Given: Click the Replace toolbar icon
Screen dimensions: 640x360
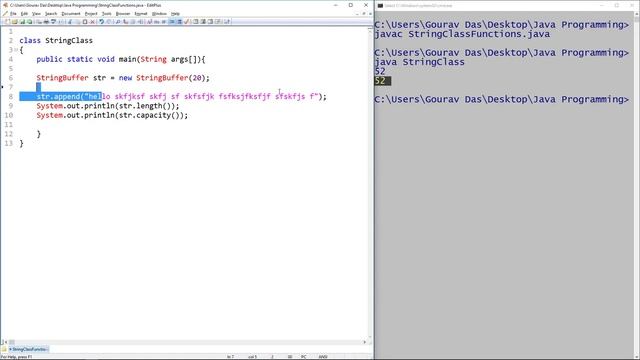Looking at the screenshot, I should (125, 22).
